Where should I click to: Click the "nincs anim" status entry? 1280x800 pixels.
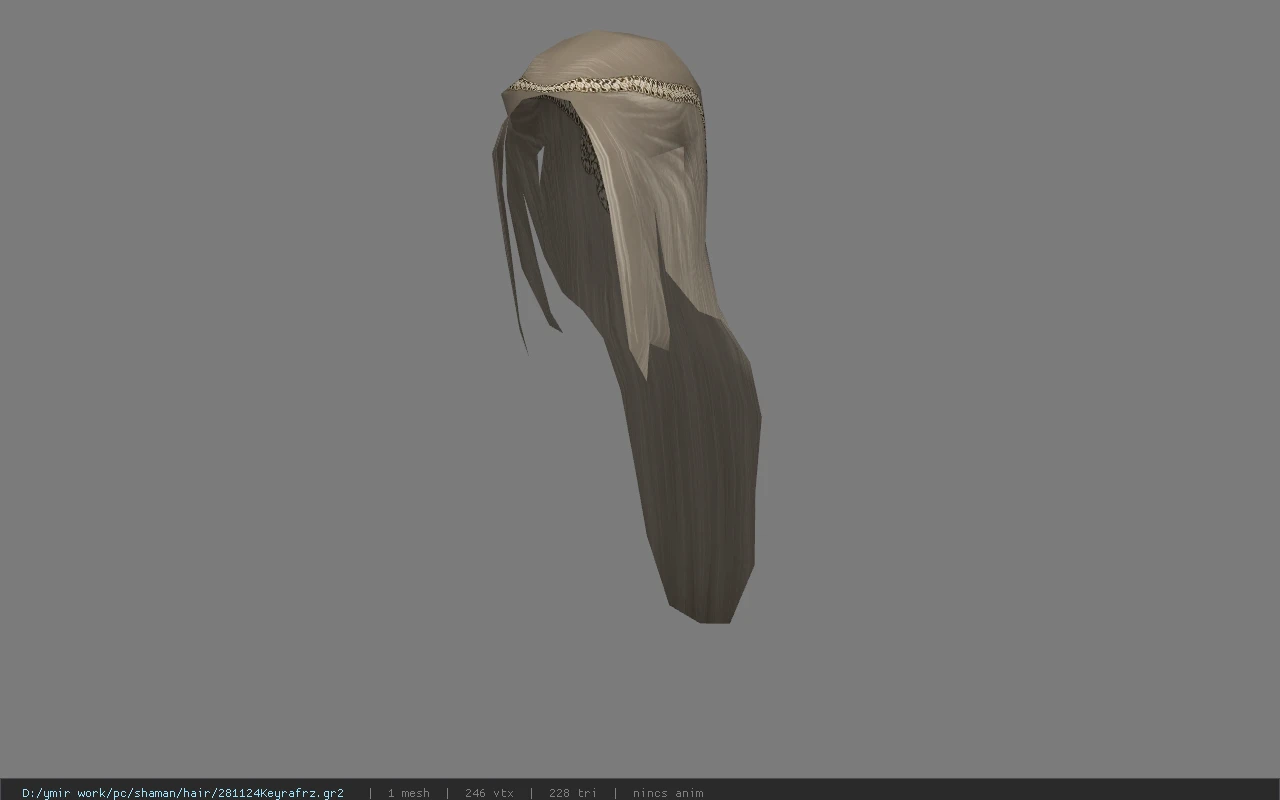668,793
